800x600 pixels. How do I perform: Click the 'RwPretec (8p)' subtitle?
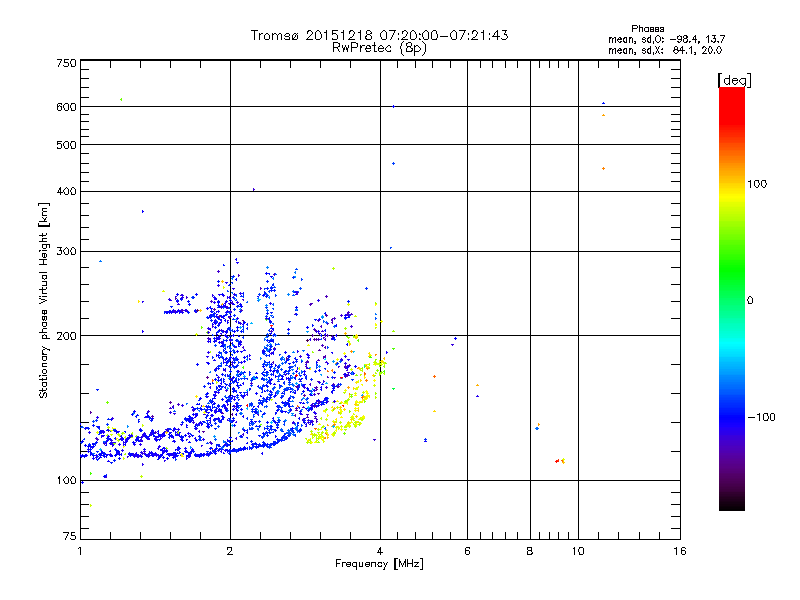(x=379, y=48)
